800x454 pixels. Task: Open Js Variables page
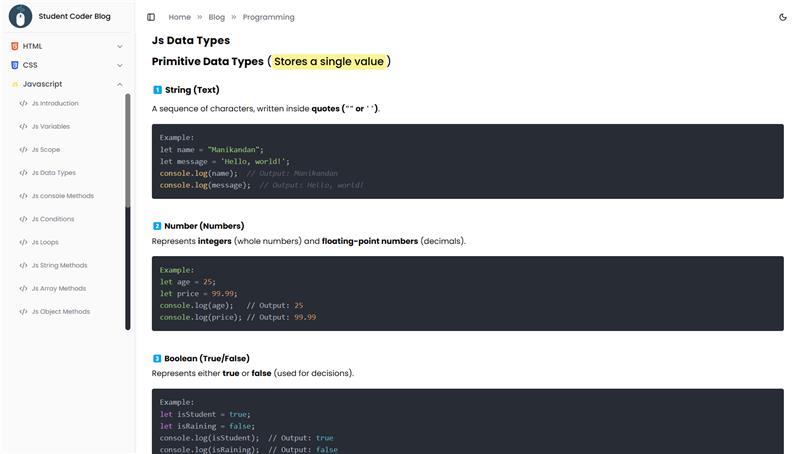(x=51, y=127)
